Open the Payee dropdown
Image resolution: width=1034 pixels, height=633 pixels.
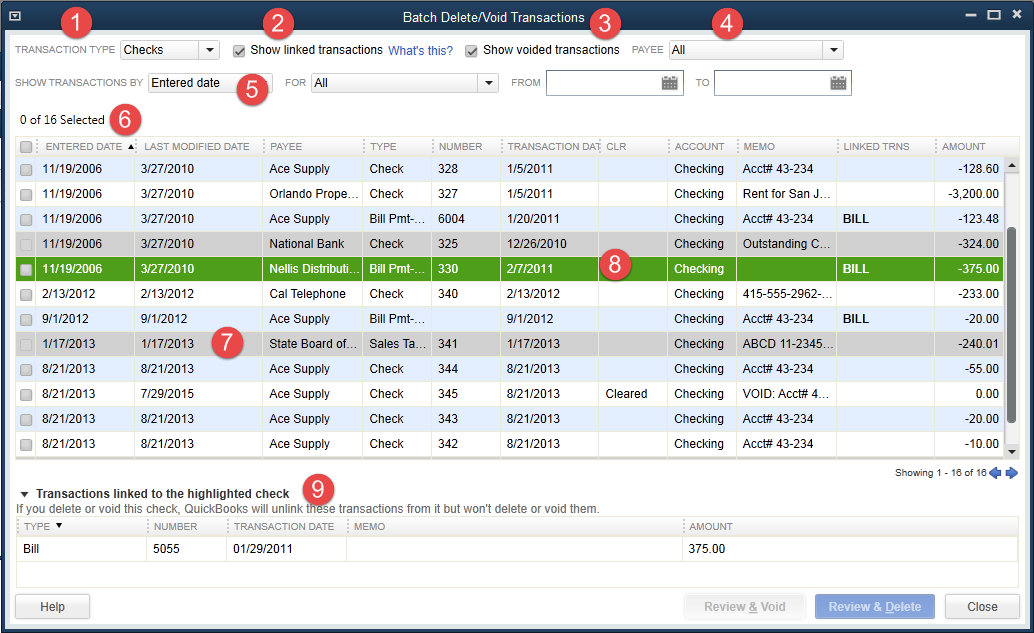[x=834, y=50]
